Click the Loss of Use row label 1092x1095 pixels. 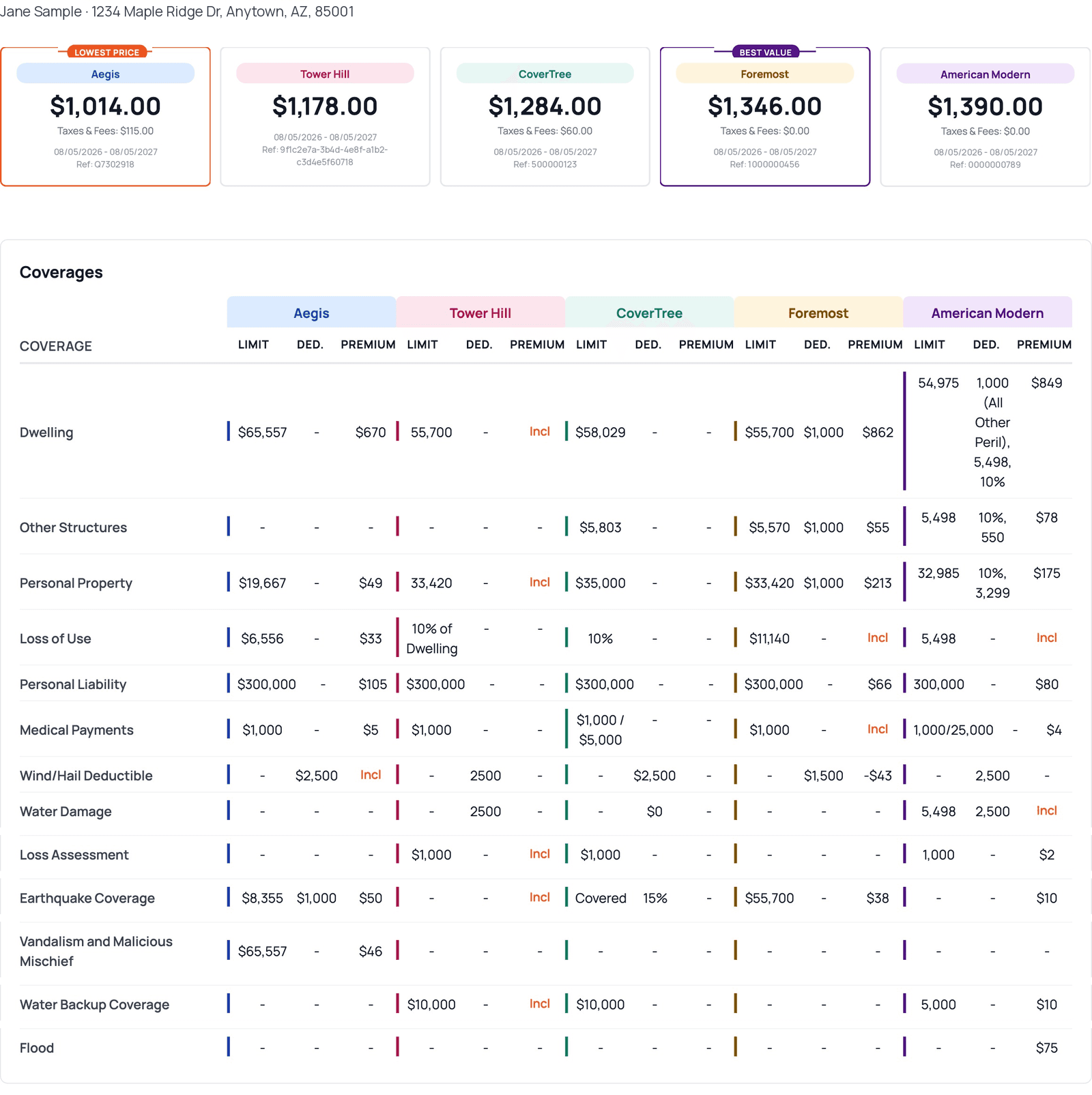tap(55, 639)
